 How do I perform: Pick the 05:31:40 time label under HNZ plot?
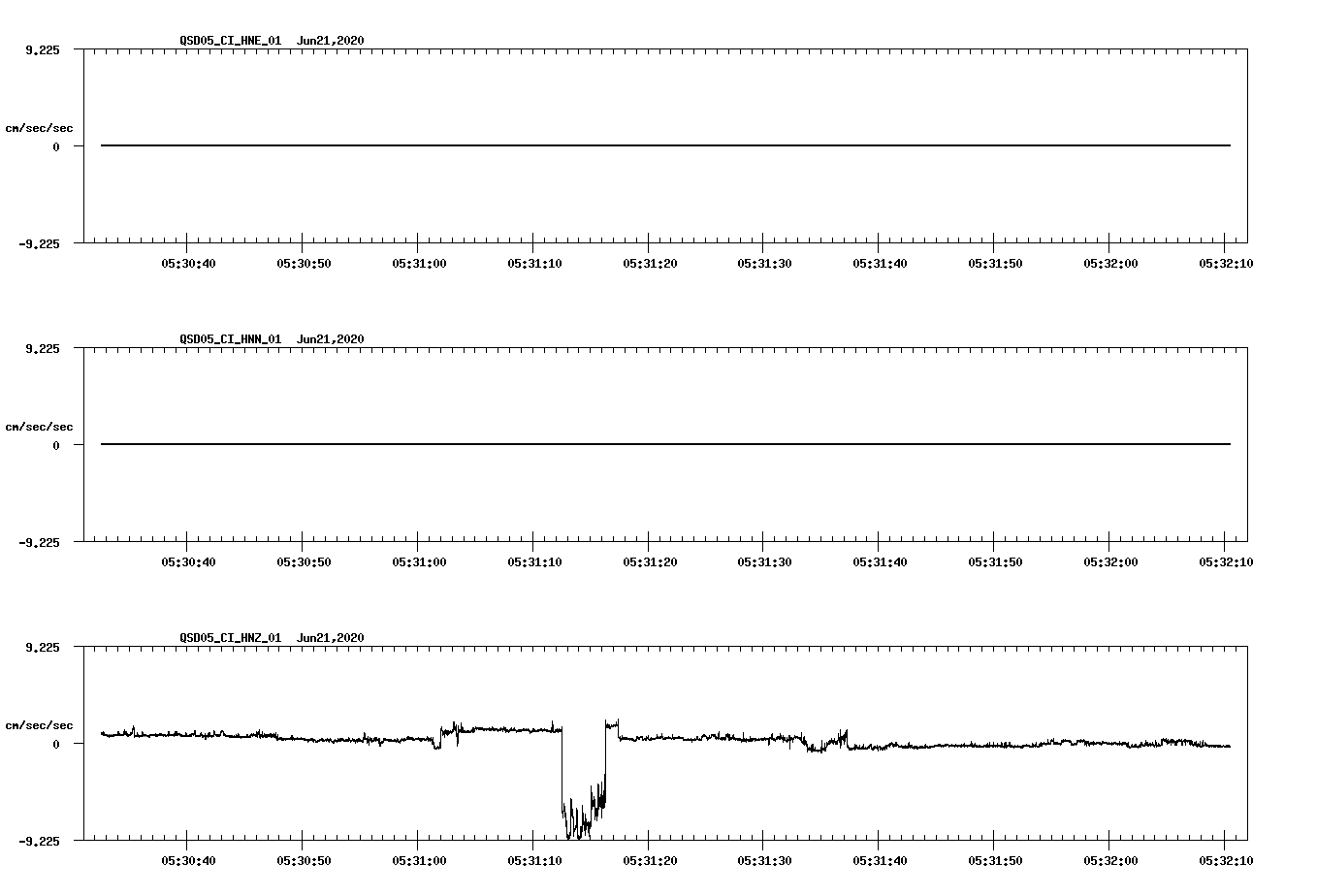(880, 861)
